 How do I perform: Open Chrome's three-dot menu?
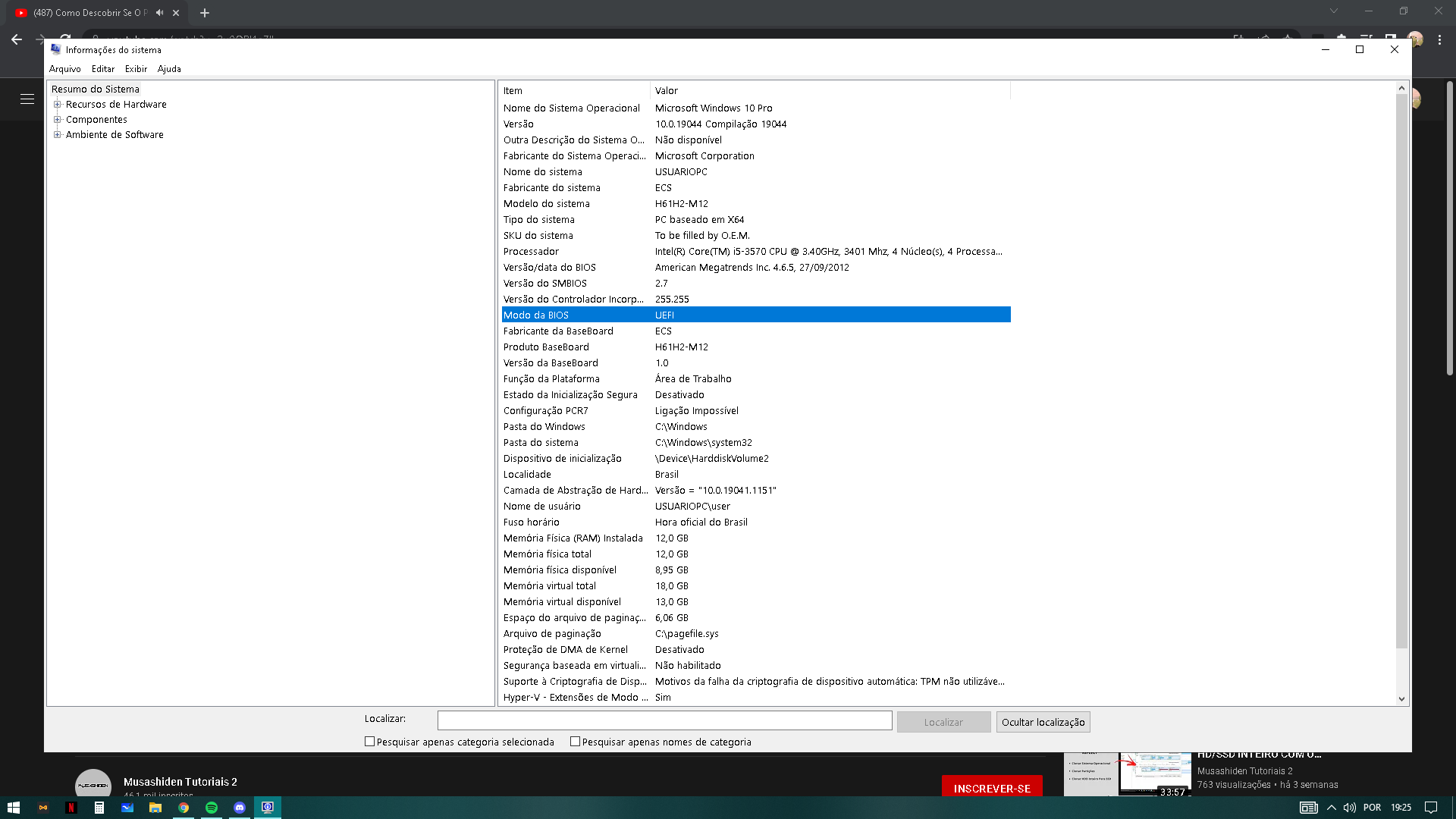(1439, 39)
